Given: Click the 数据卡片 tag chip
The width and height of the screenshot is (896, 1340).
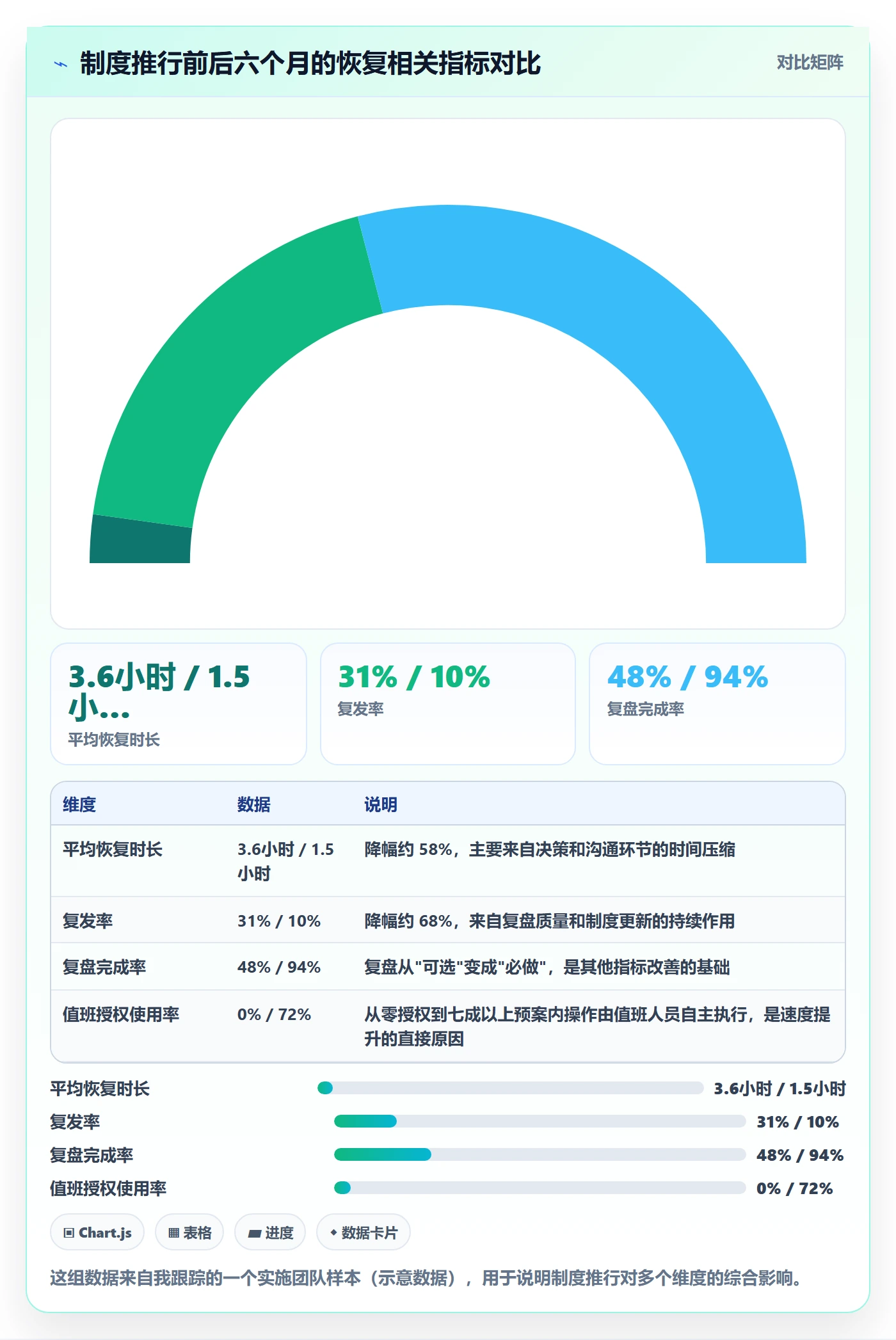Looking at the screenshot, I should (364, 1232).
